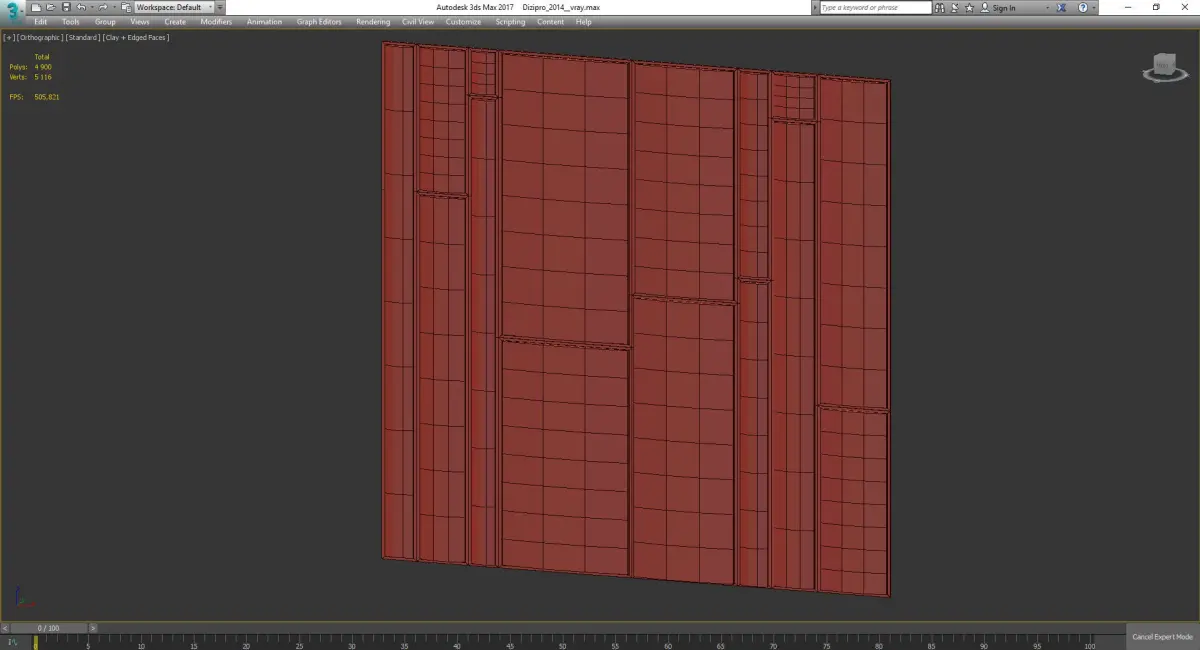Viewport: 1200px width, 650px height.
Task: Open the Create menu
Action: (x=175, y=21)
